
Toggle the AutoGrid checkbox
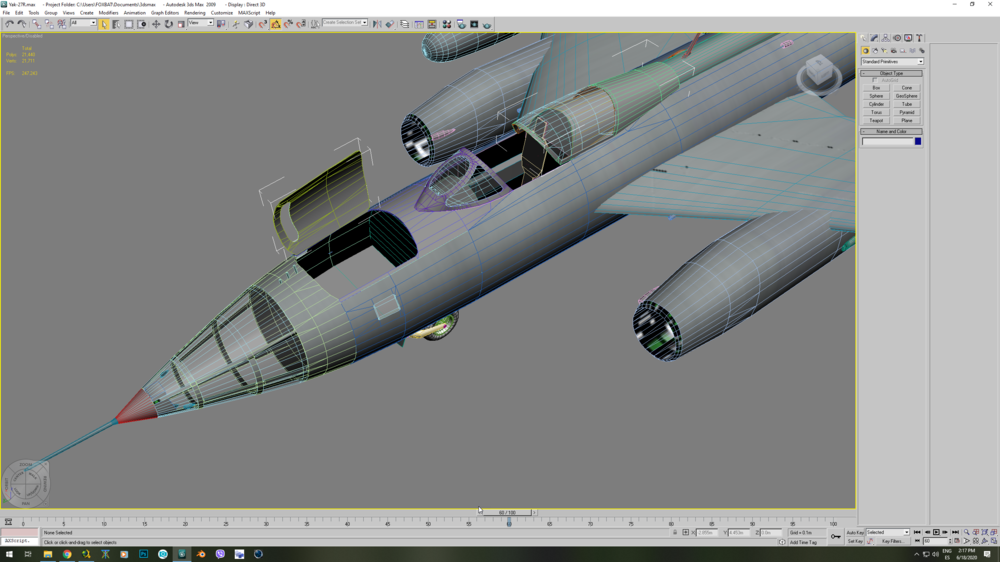pyautogui.click(x=875, y=80)
